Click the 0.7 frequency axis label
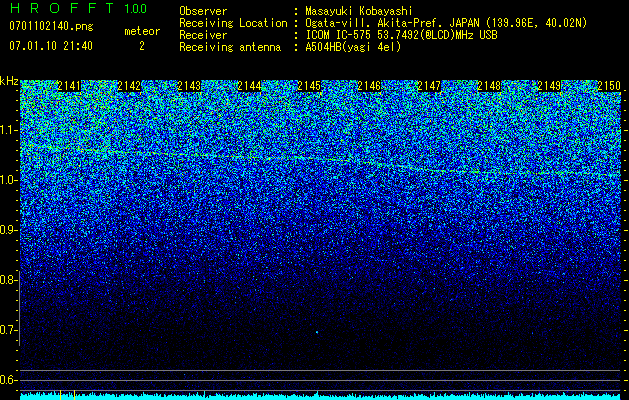 coord(8,330)
